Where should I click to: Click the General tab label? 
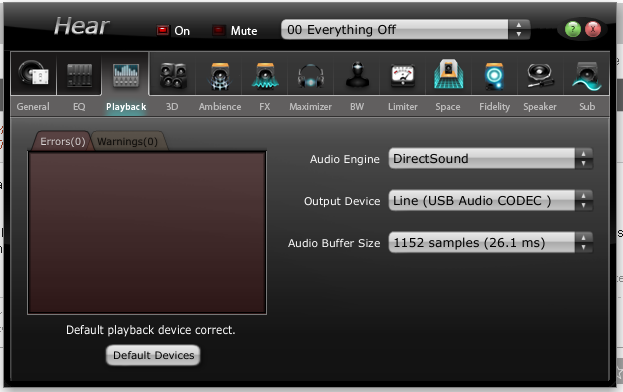33,106
